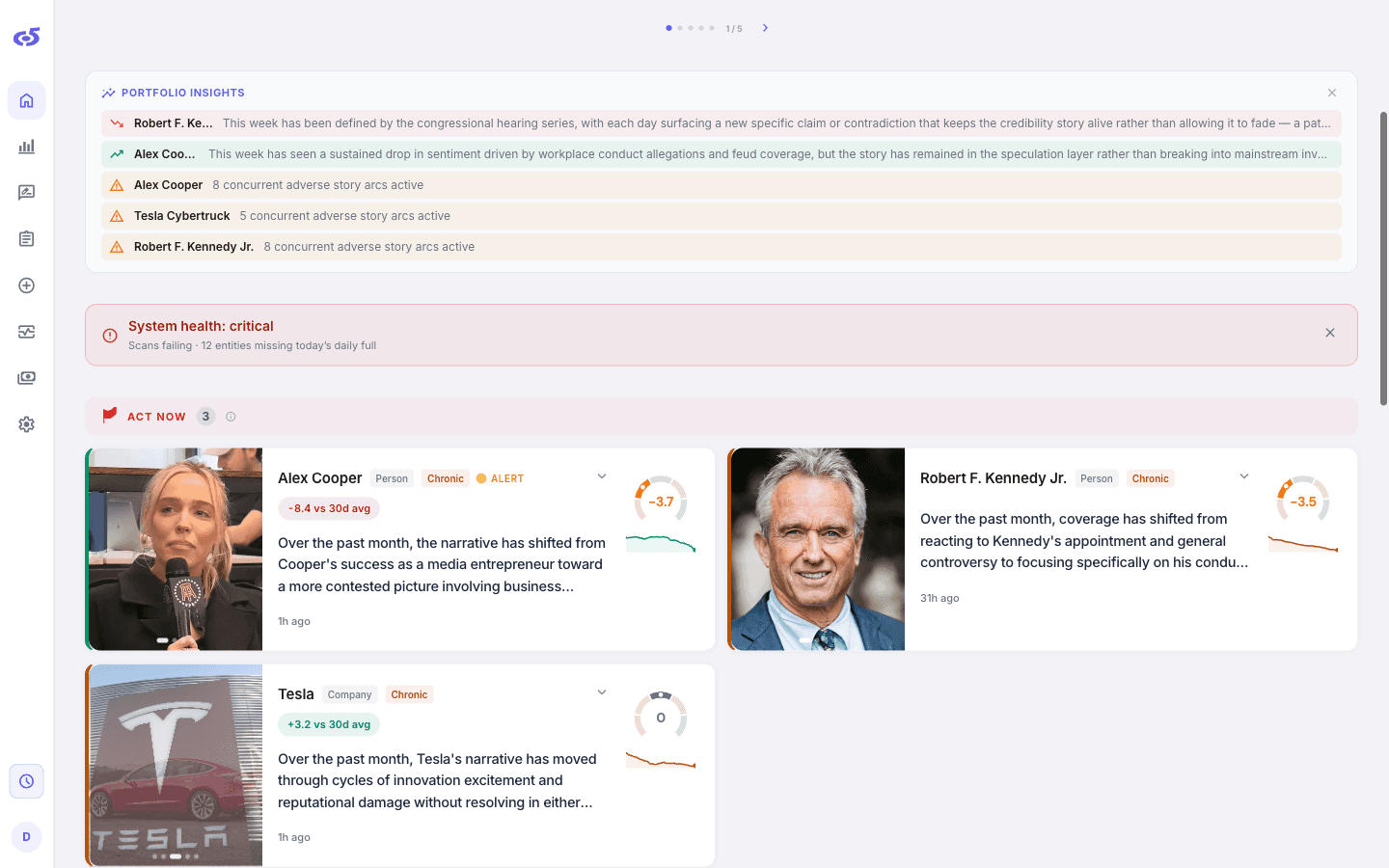The width and height of the screenshot is (1389, 868).
Task: Click the Chronic tag on Kennedy card
Action: pyautogui.click(x=1151, y=478)
